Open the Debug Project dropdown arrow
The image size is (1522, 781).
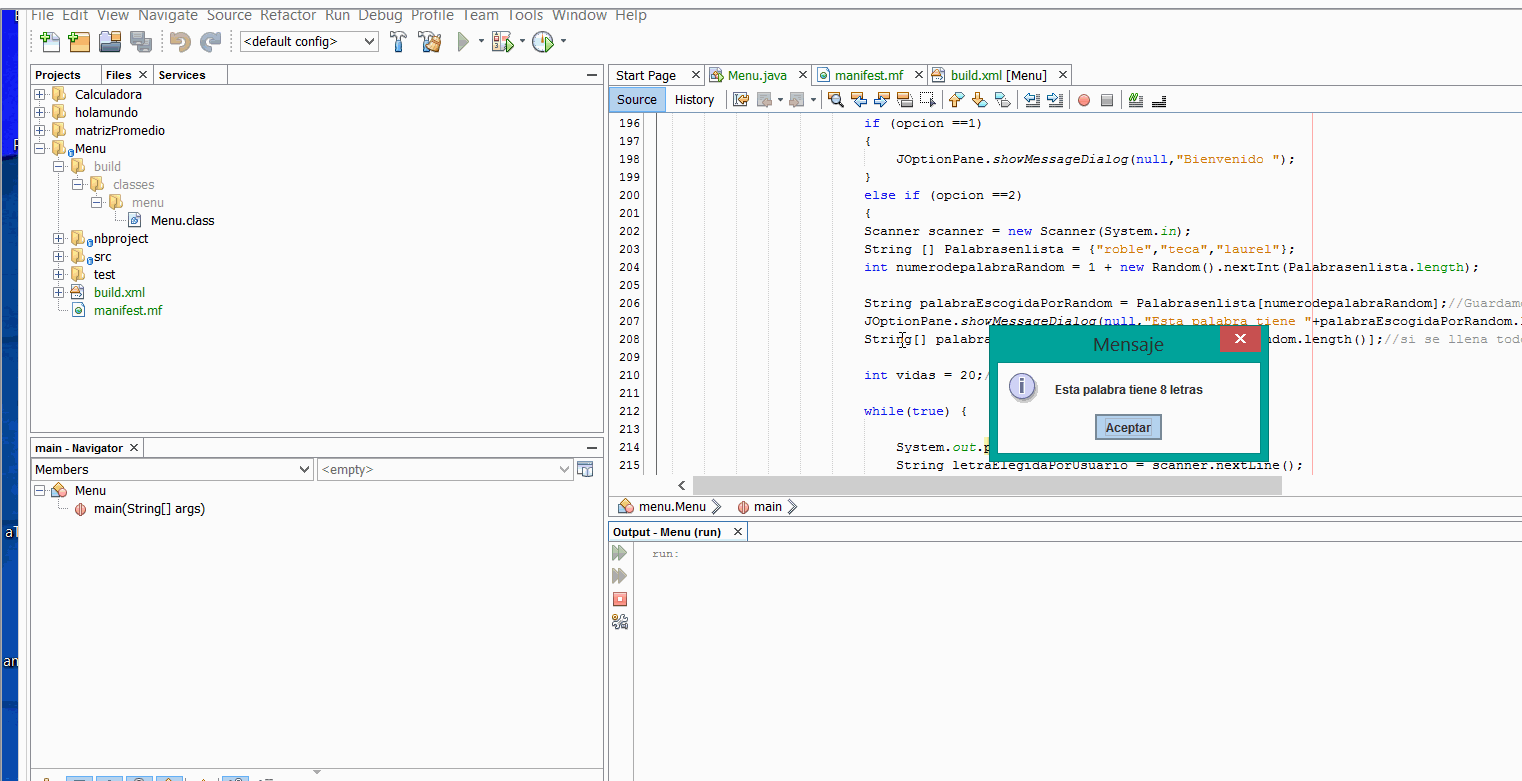522,42
